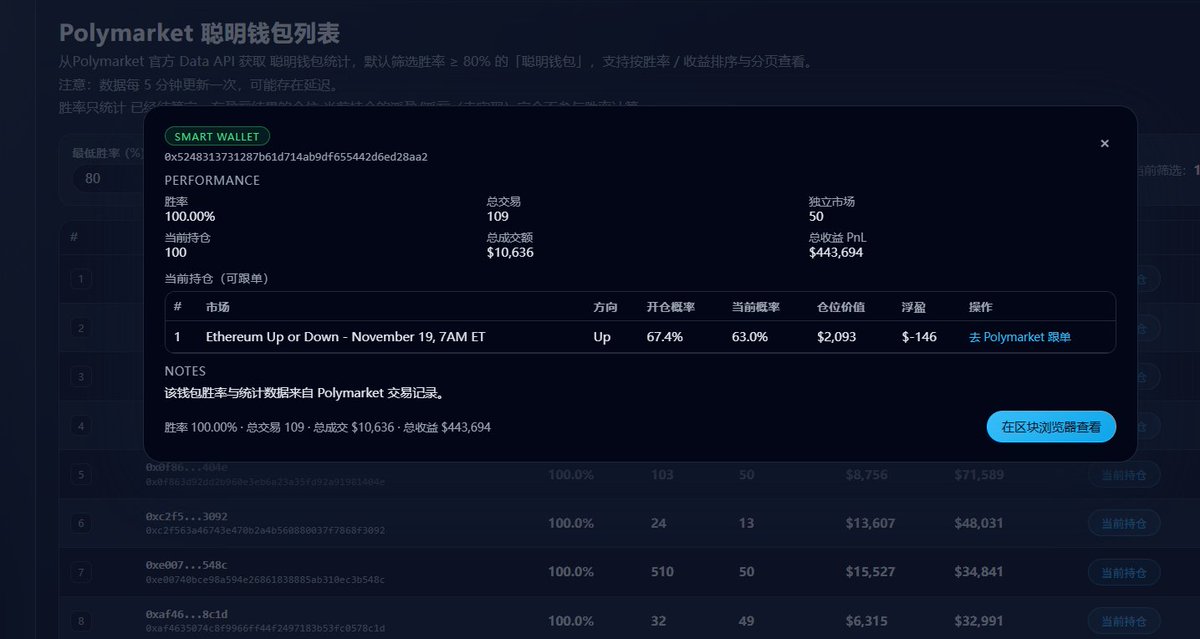Open 当前持仓 for wallet 0xaf46...8c1d
Screen dimensions: 1200x639
tap(1124, 620)
